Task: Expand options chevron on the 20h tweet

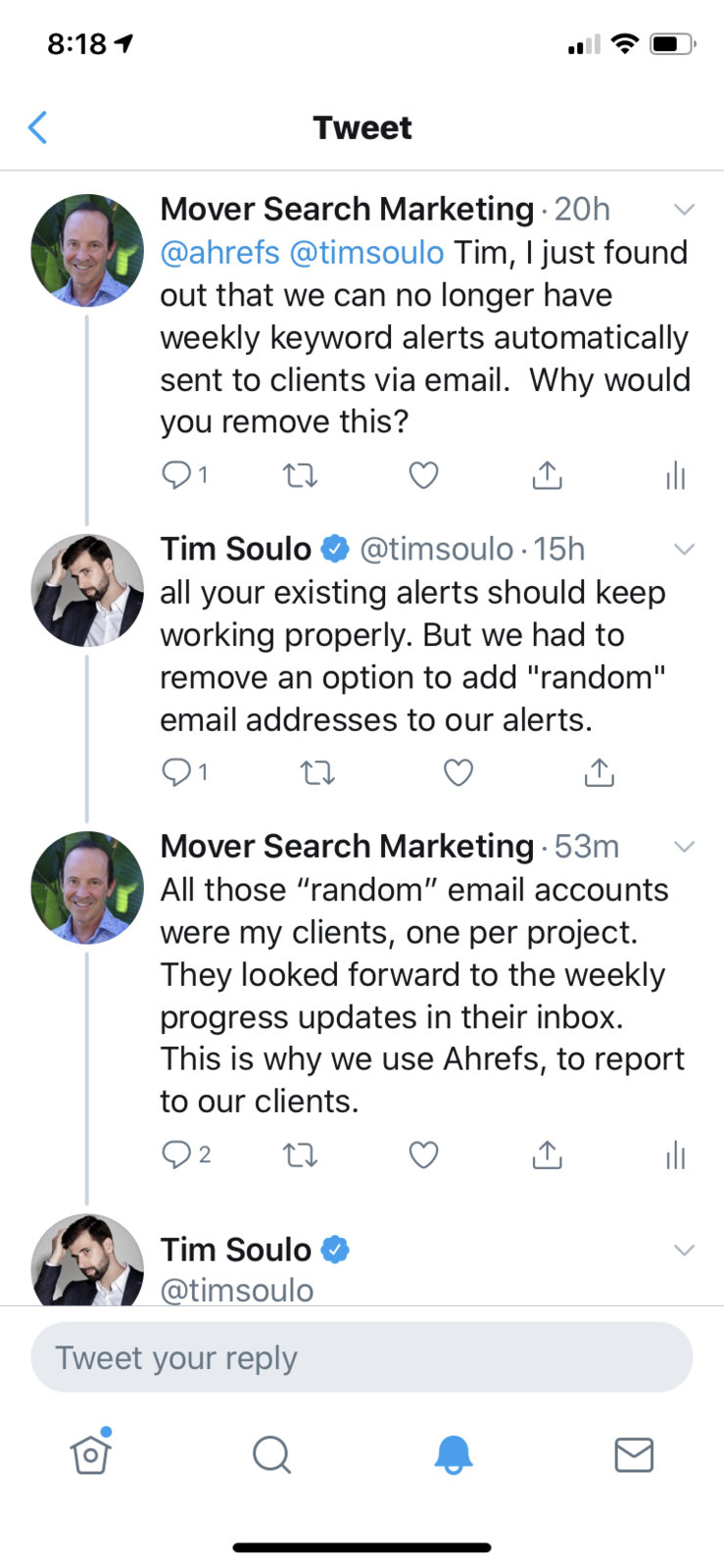Action: tap(685, 209)
